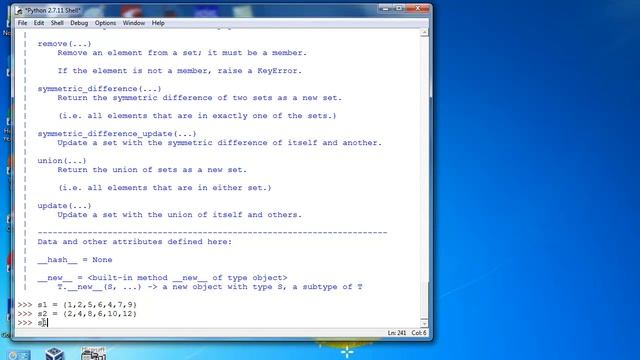Click the taskbar icon right of the VirtualBox cube
The width and height of the screenshot is (640, 360).
pos(93,354)
